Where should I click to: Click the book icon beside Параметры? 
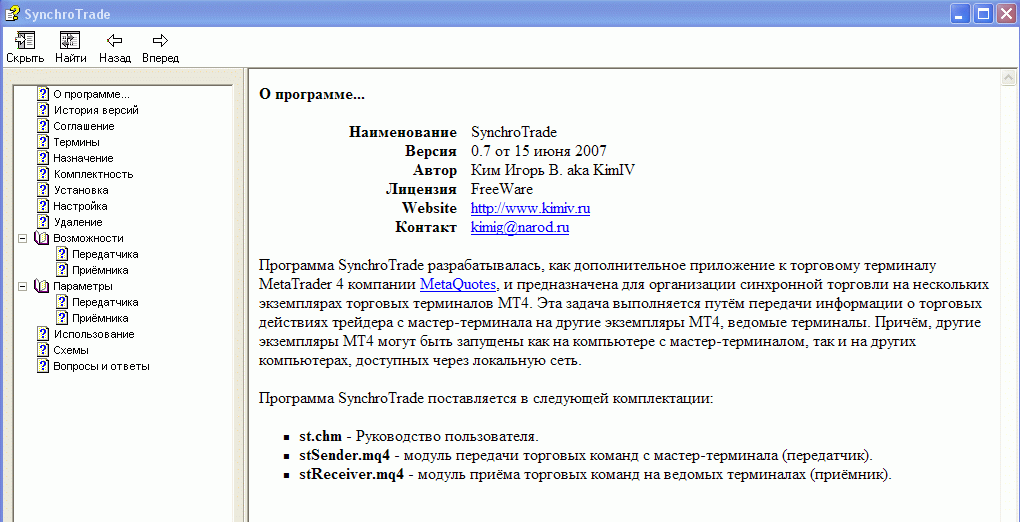[42, 286]
